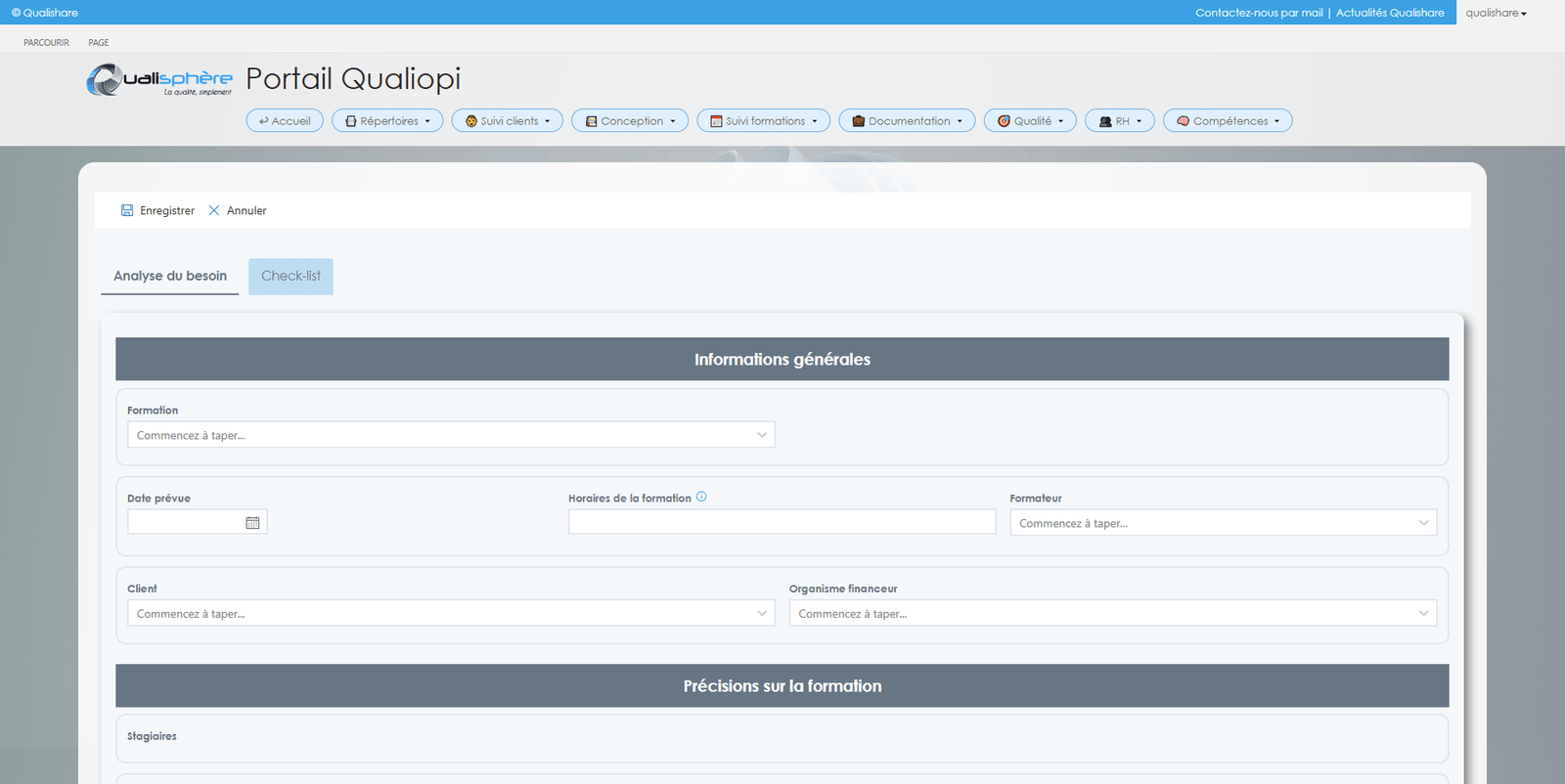Expand the Organisme financeur dropdown
Viewport: 1565px width, 784px height.
[1423, 614]
